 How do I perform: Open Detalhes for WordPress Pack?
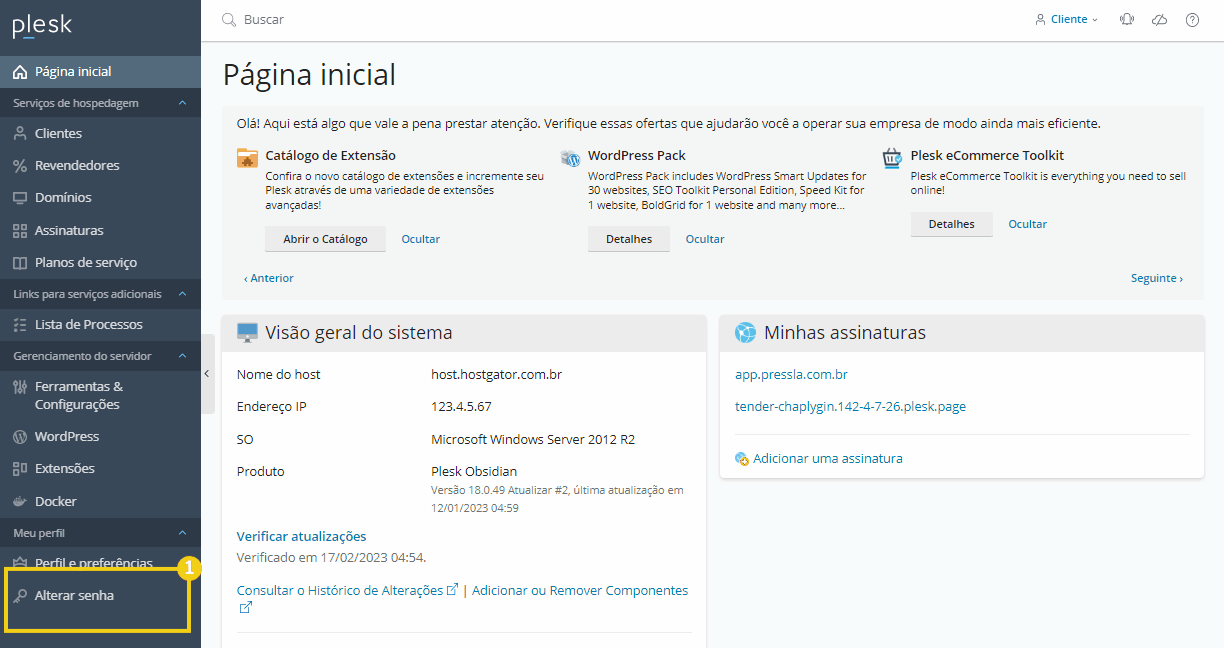629,239
